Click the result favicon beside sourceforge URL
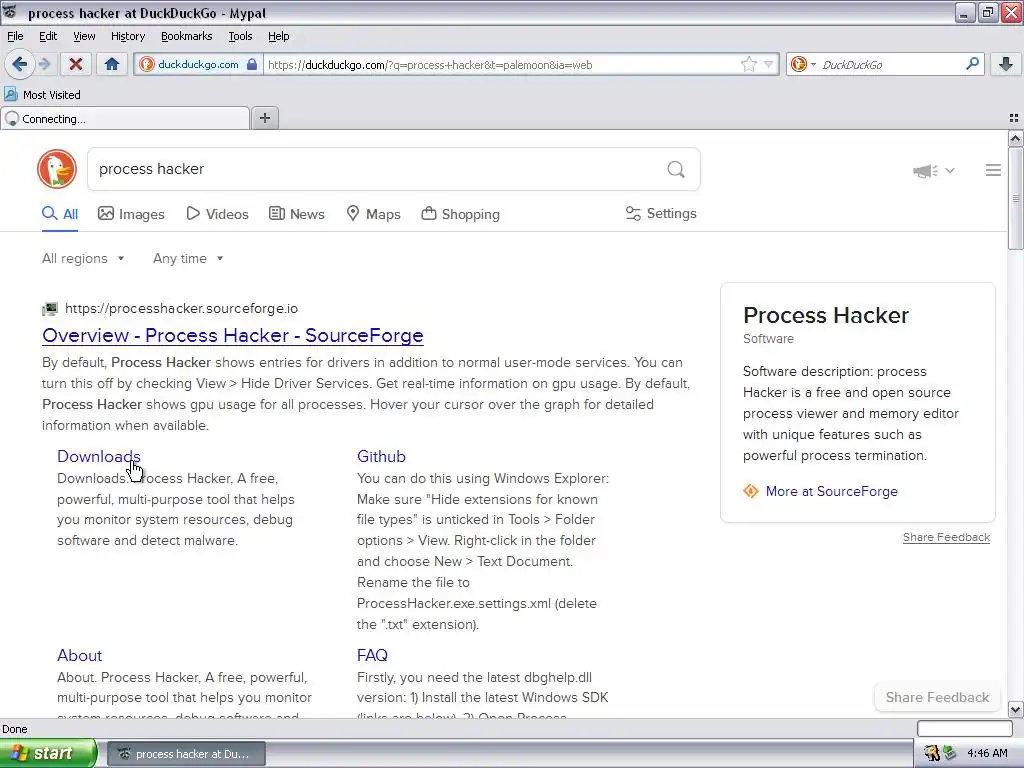Viewport: 1024px width, 768px height. tap(50, 309)
